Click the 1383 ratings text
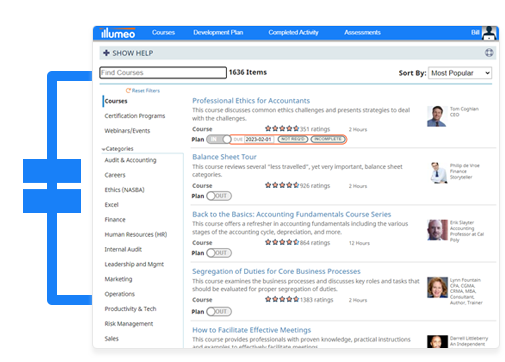The width and height of the screenshot is (505, 362). coord(317,299)
